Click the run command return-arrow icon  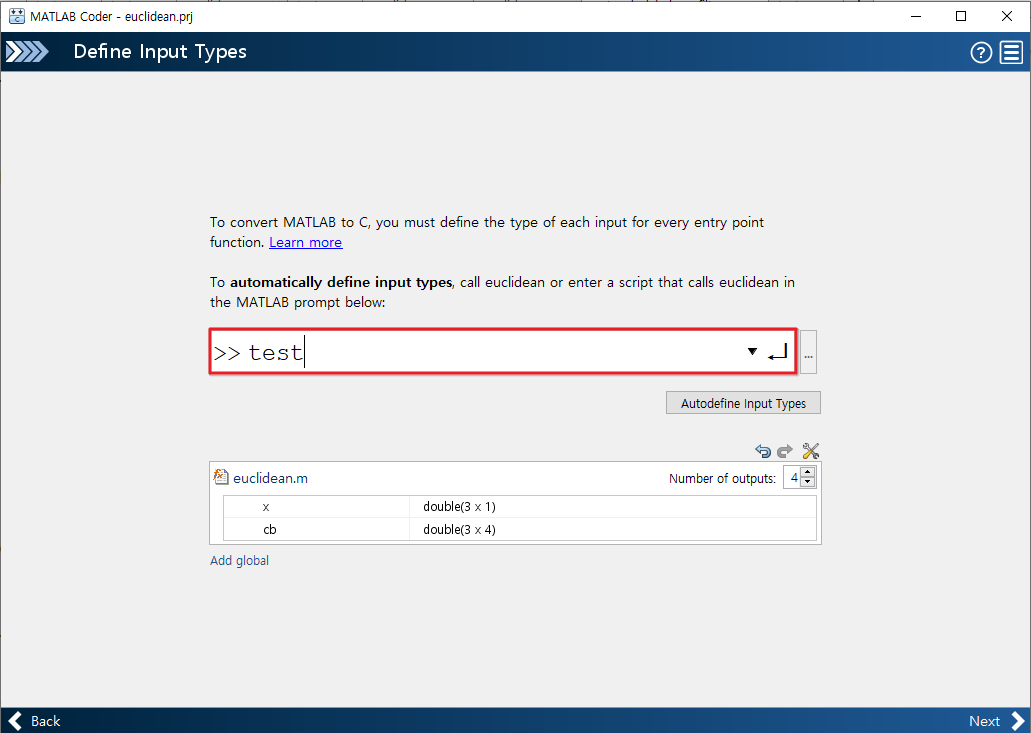777,352
